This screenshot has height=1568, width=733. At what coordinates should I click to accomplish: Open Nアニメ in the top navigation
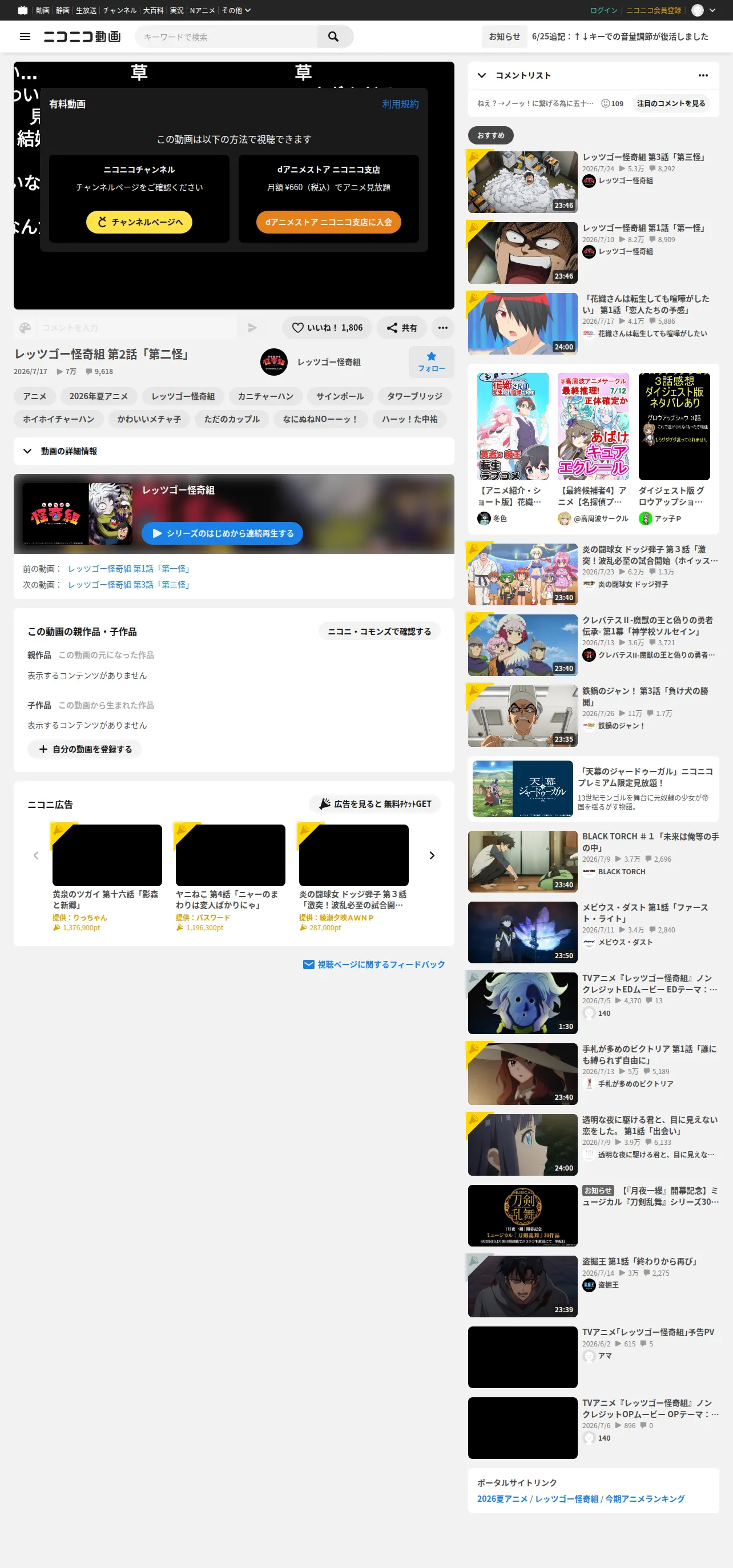pyautogui.click(x=202, y=10)
